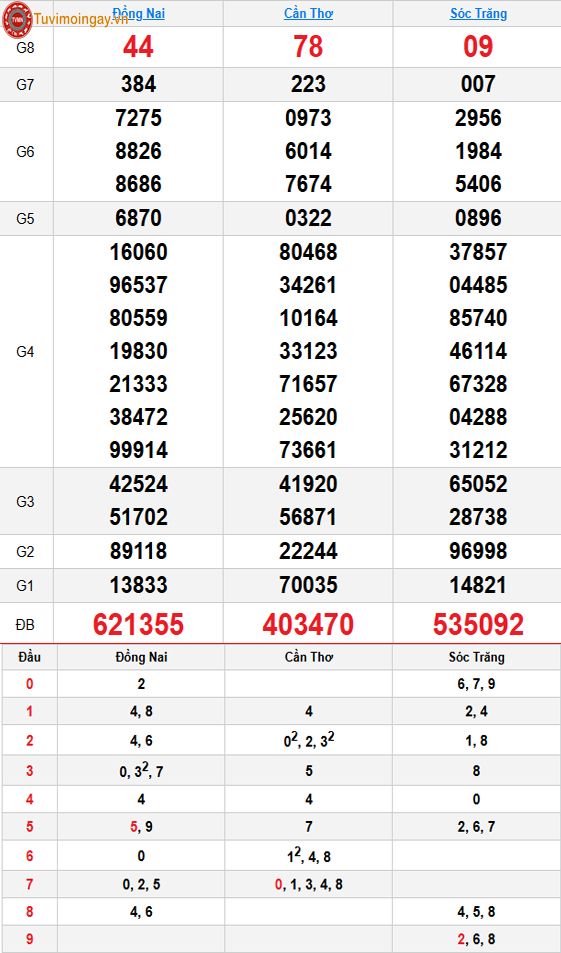Image resolution: width=561 pixels, height=953 pixels.
Task: Click red head digit 7 row label
Action: 29,884
